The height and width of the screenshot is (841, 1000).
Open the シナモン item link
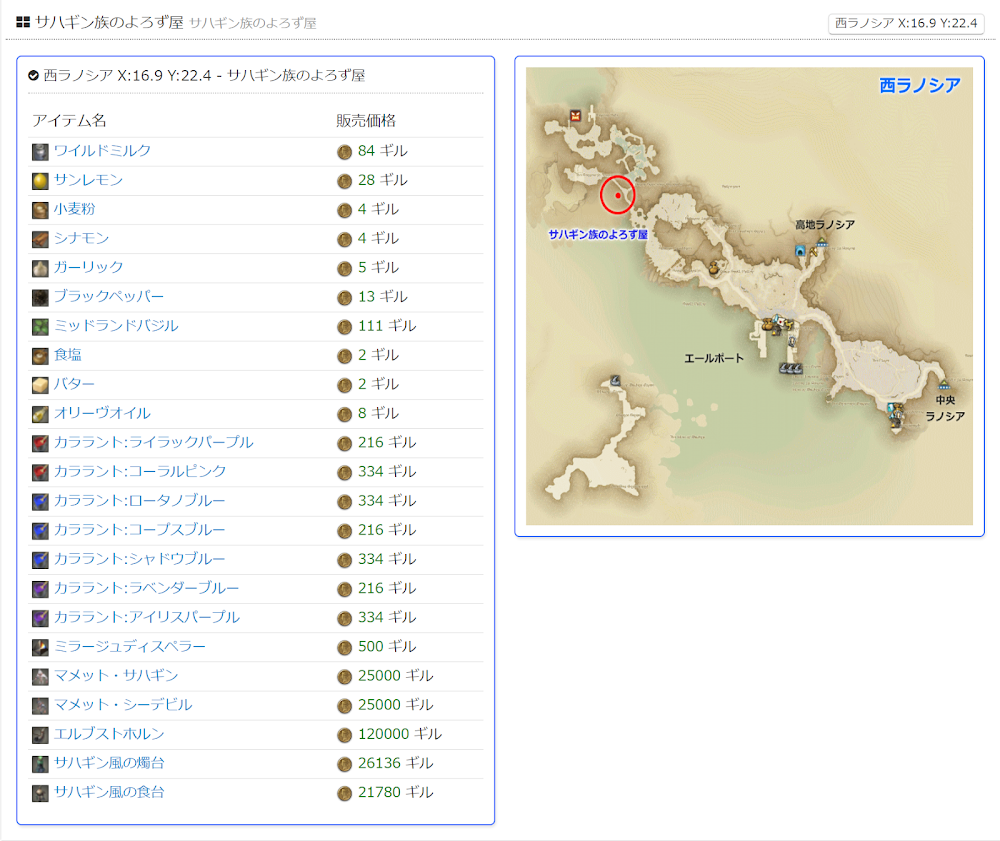pyautogui.click(x=81, y=238)
